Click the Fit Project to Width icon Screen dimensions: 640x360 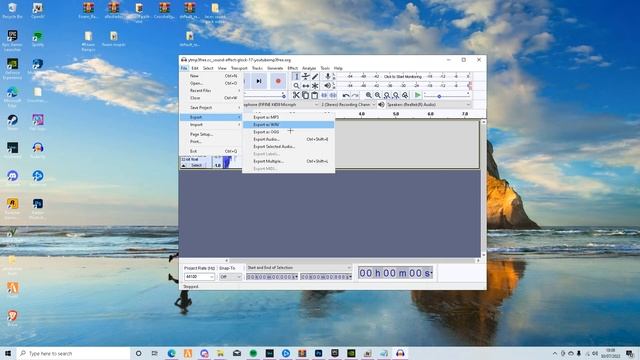click(396, 95)
